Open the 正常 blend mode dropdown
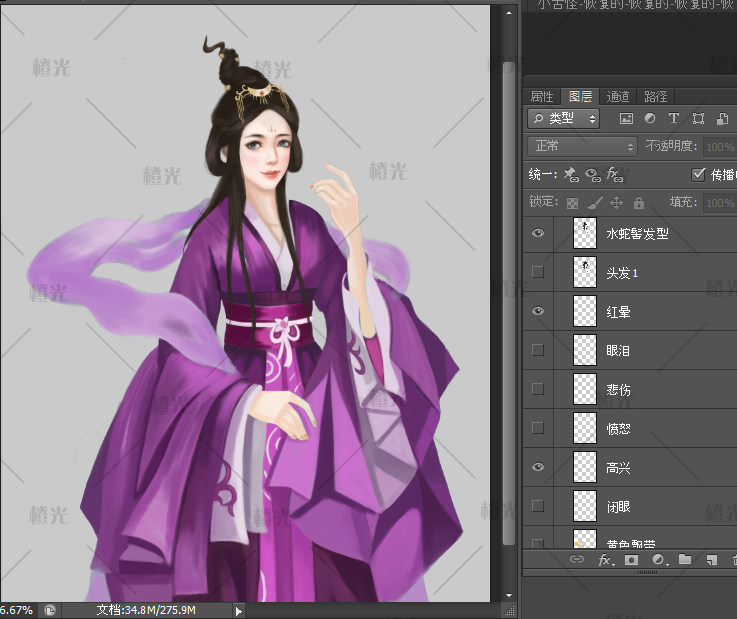Image resolution: width=737 pixels, height=619 pixels. (x=582, y=146)
